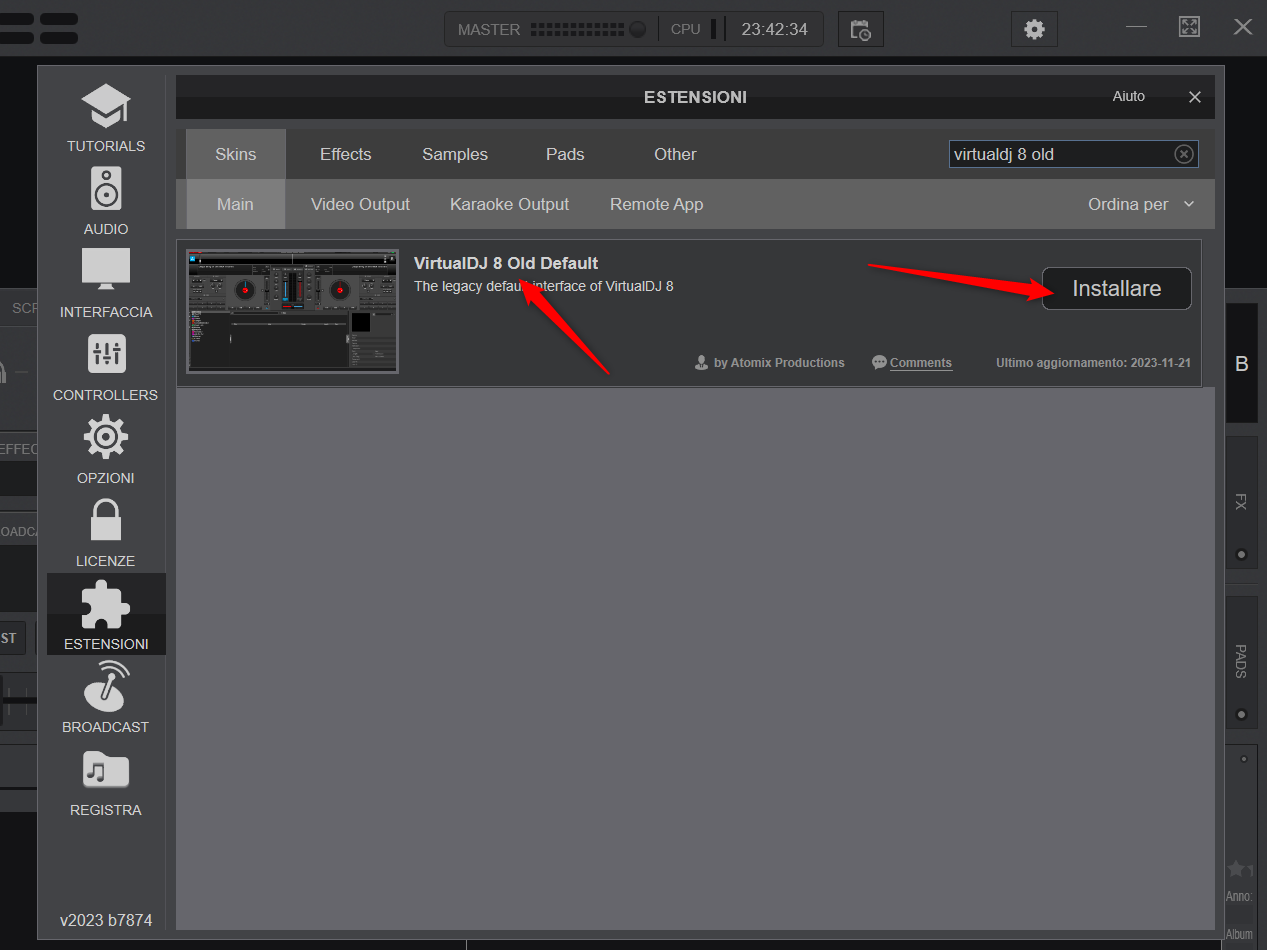Viewport: 1267px width, 950px height.
Task: Open the Tutorials section in sidebar
Action: pyautogui.click(x=106, y=118)
